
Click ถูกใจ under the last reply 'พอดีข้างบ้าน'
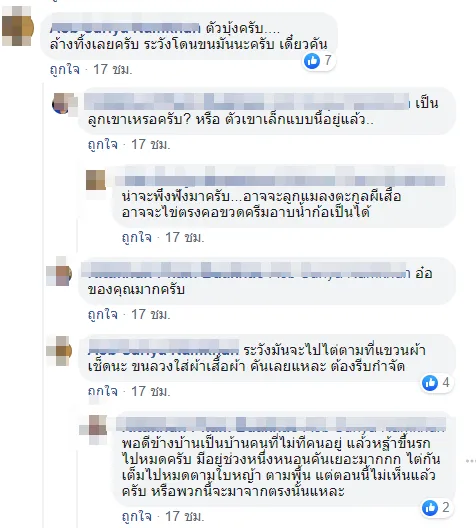[137, 517]
